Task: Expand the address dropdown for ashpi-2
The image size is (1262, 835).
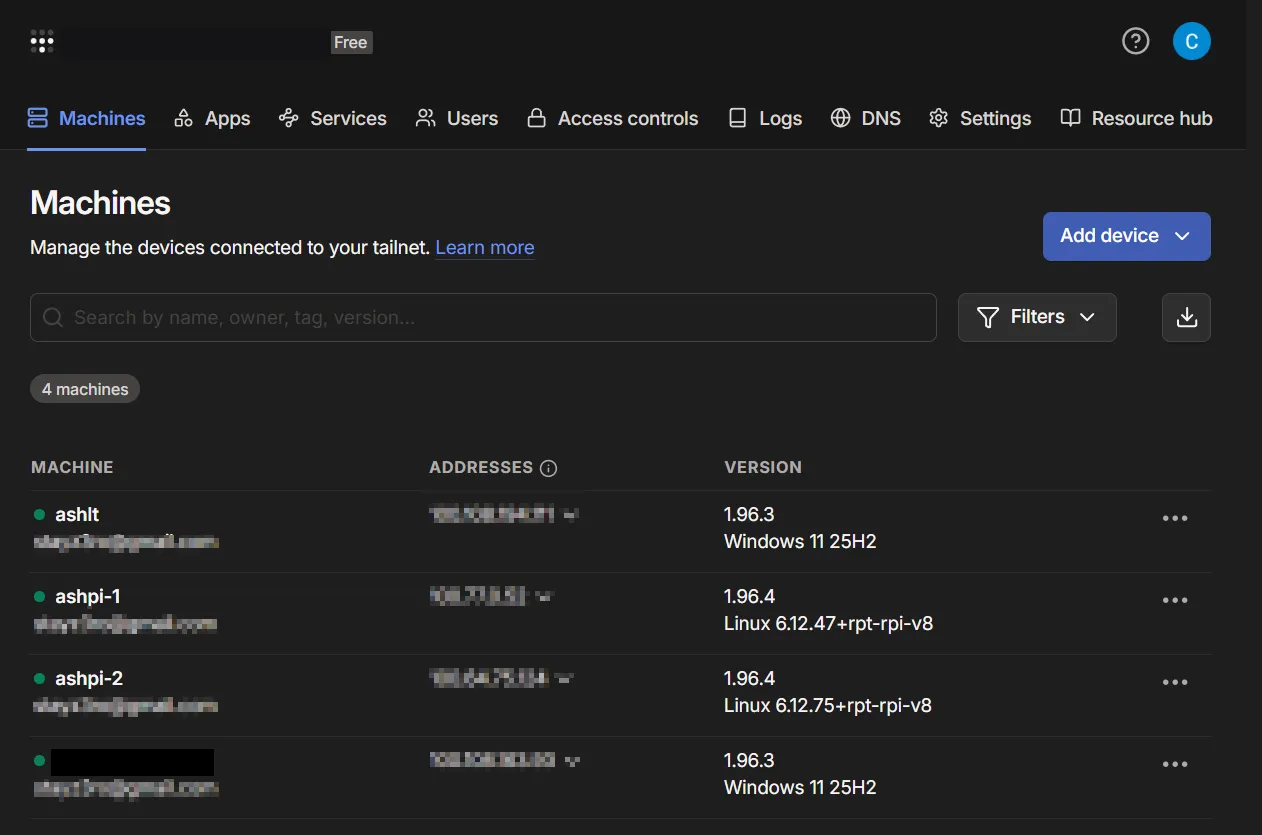Action: (565, 679)
